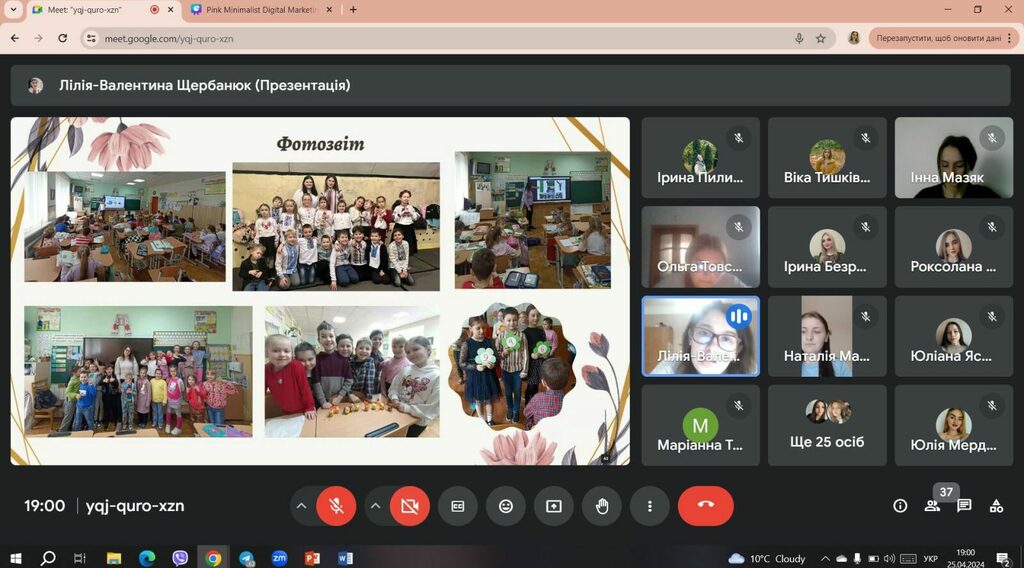Open the Windows notification center
Screen dimensions: 1024x568
click(x=1003, y=558)
